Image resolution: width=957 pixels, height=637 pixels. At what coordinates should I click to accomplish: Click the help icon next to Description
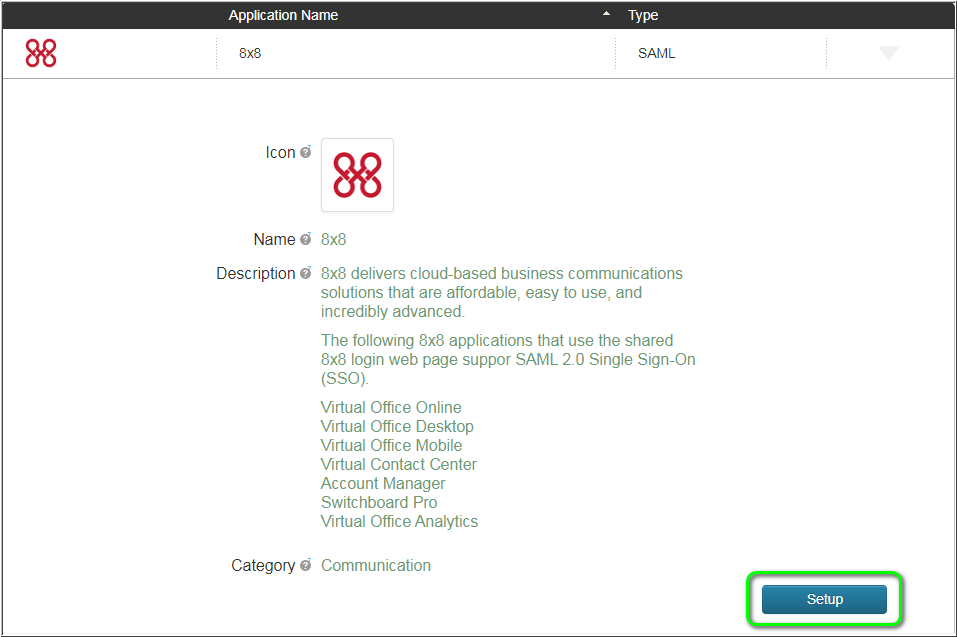[307, 273]
